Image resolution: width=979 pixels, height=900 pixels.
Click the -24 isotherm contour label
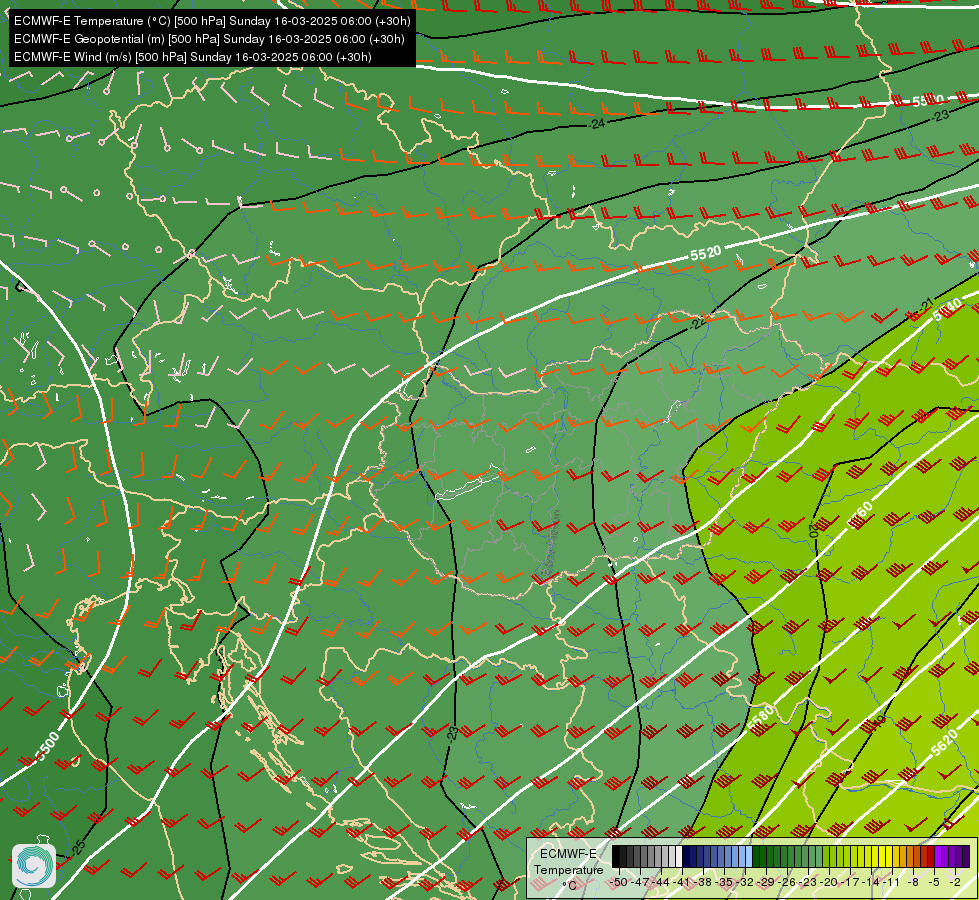point(597,124)
